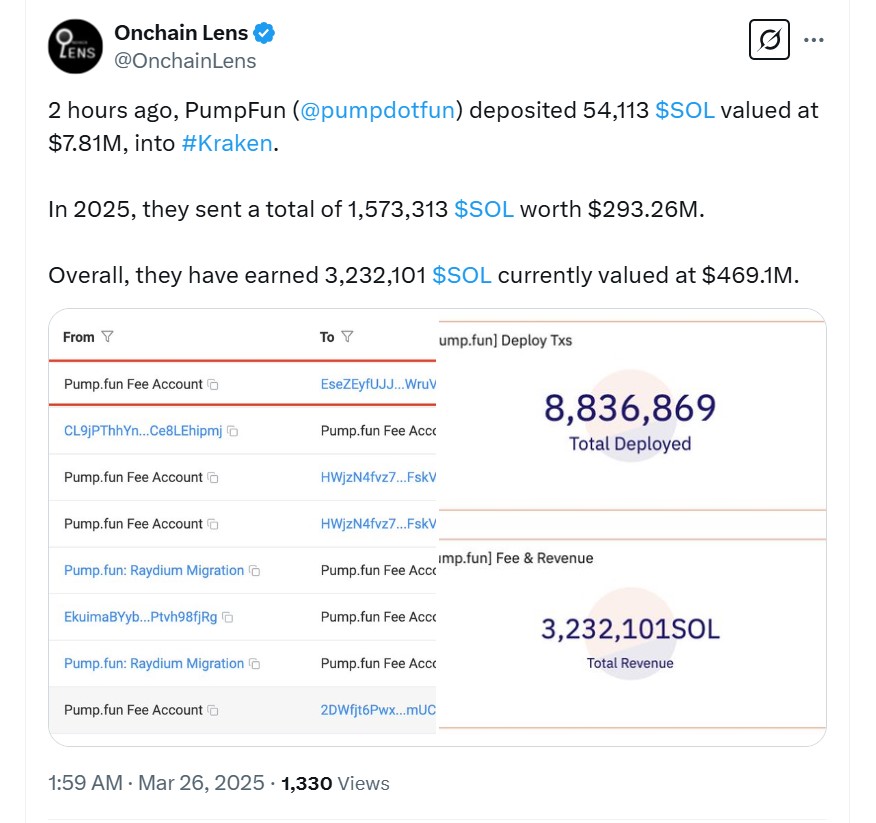Open the three-dot more options menu
Image resolution: width=876 pixels, height=823 pixels.
coord(814,40)
